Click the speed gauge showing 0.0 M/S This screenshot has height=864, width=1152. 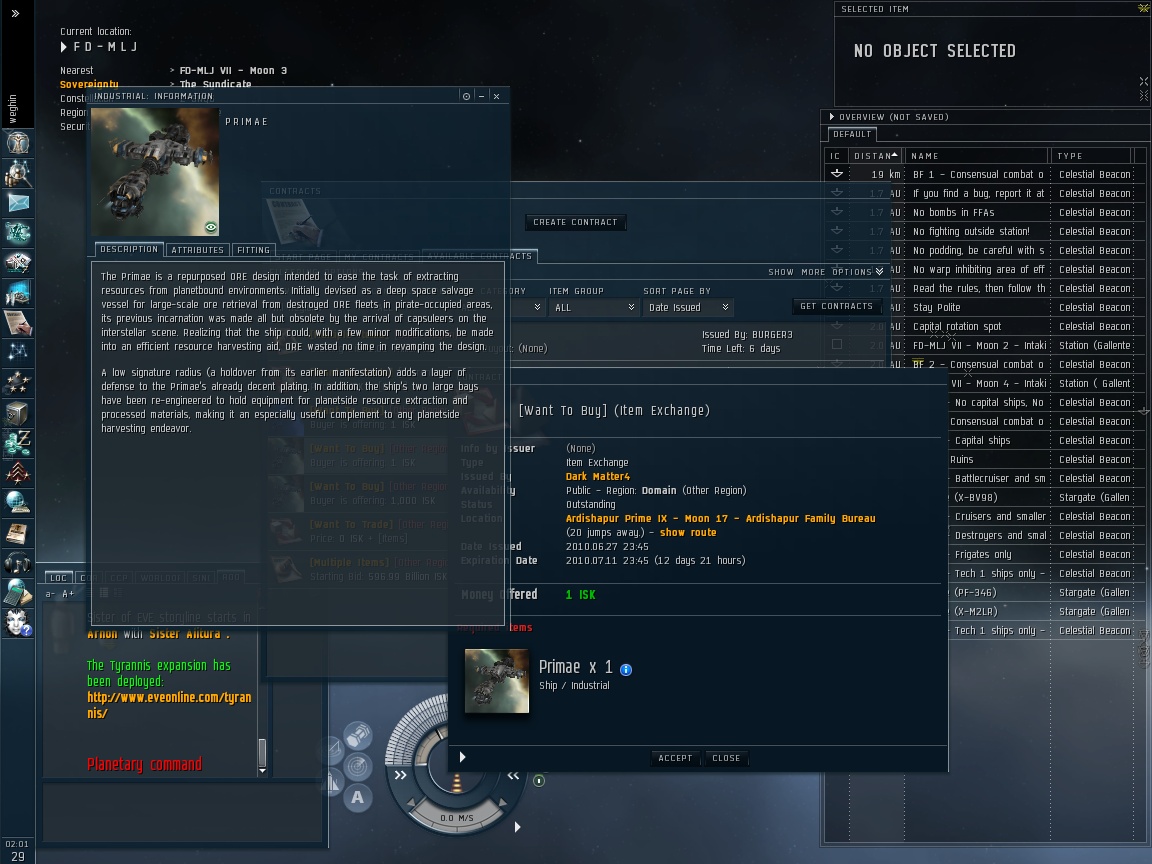point(456,818)
